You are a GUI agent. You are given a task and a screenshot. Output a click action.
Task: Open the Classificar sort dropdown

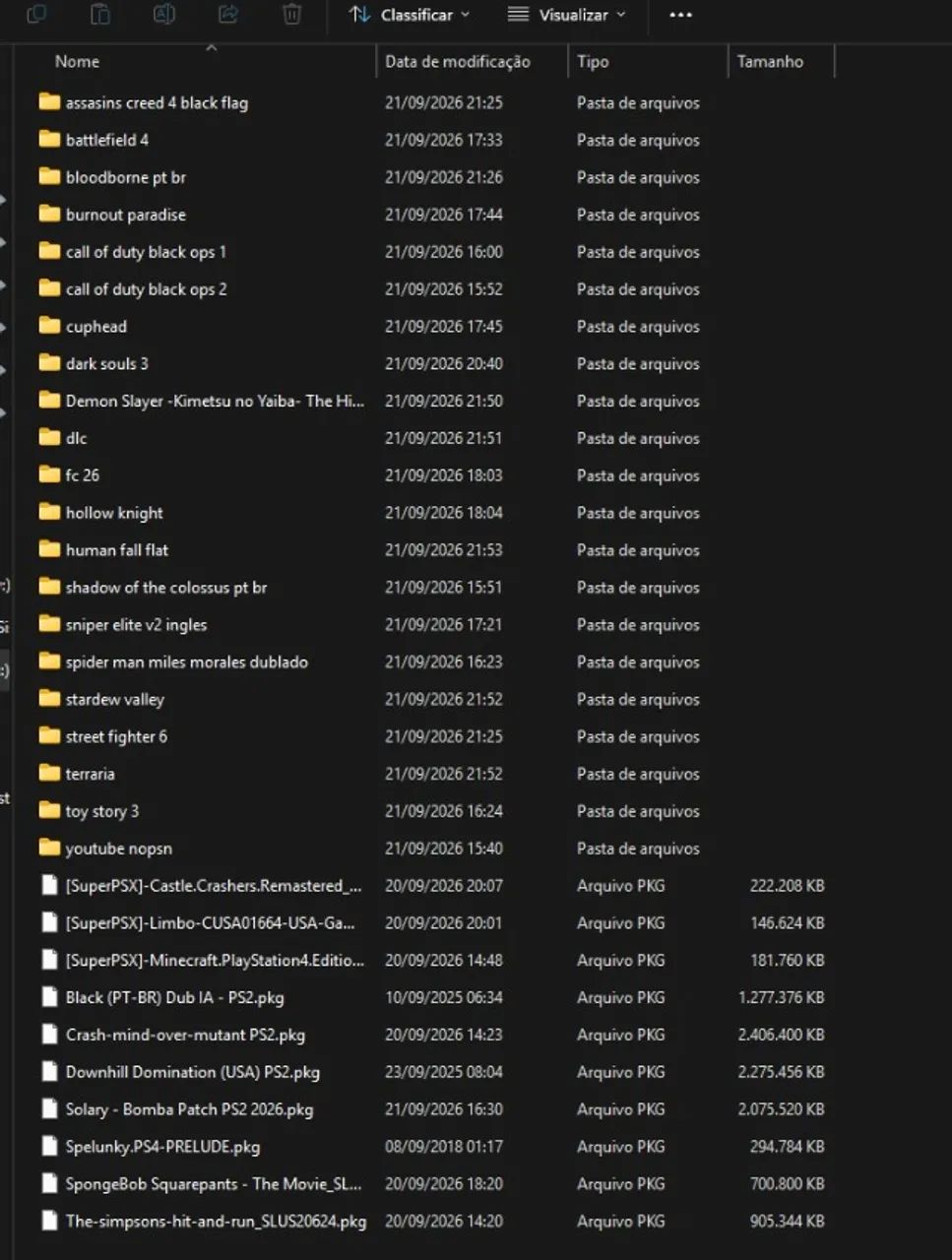410,15
